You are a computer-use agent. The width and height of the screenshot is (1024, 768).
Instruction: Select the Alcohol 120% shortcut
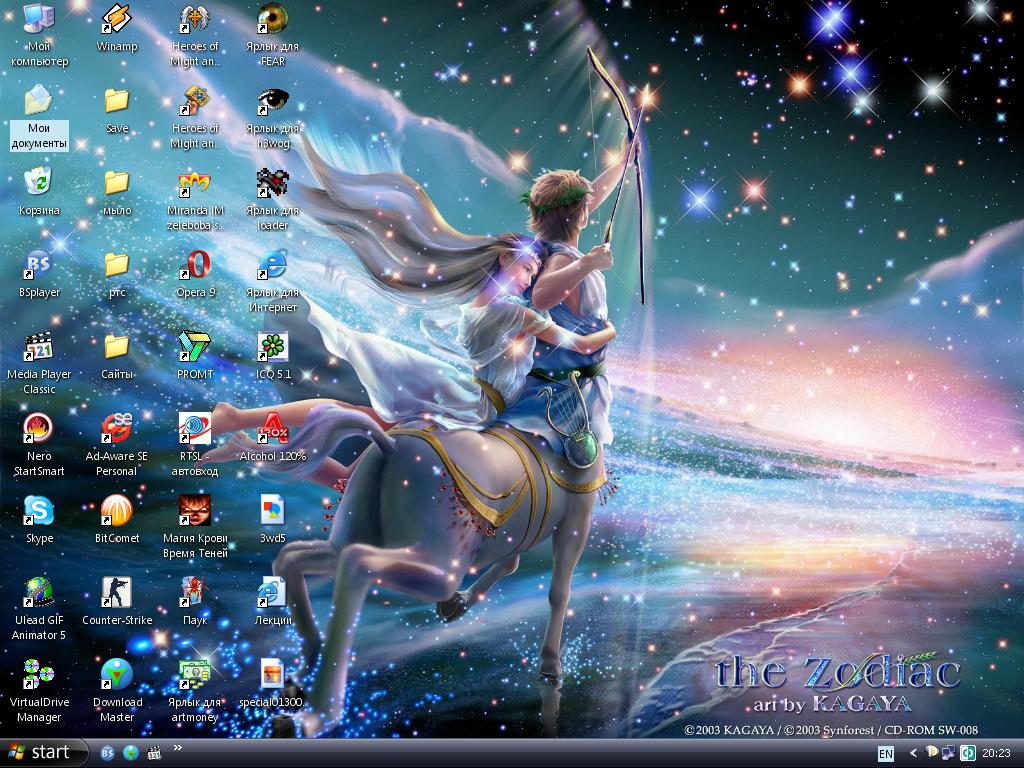(x=272, y=438)
